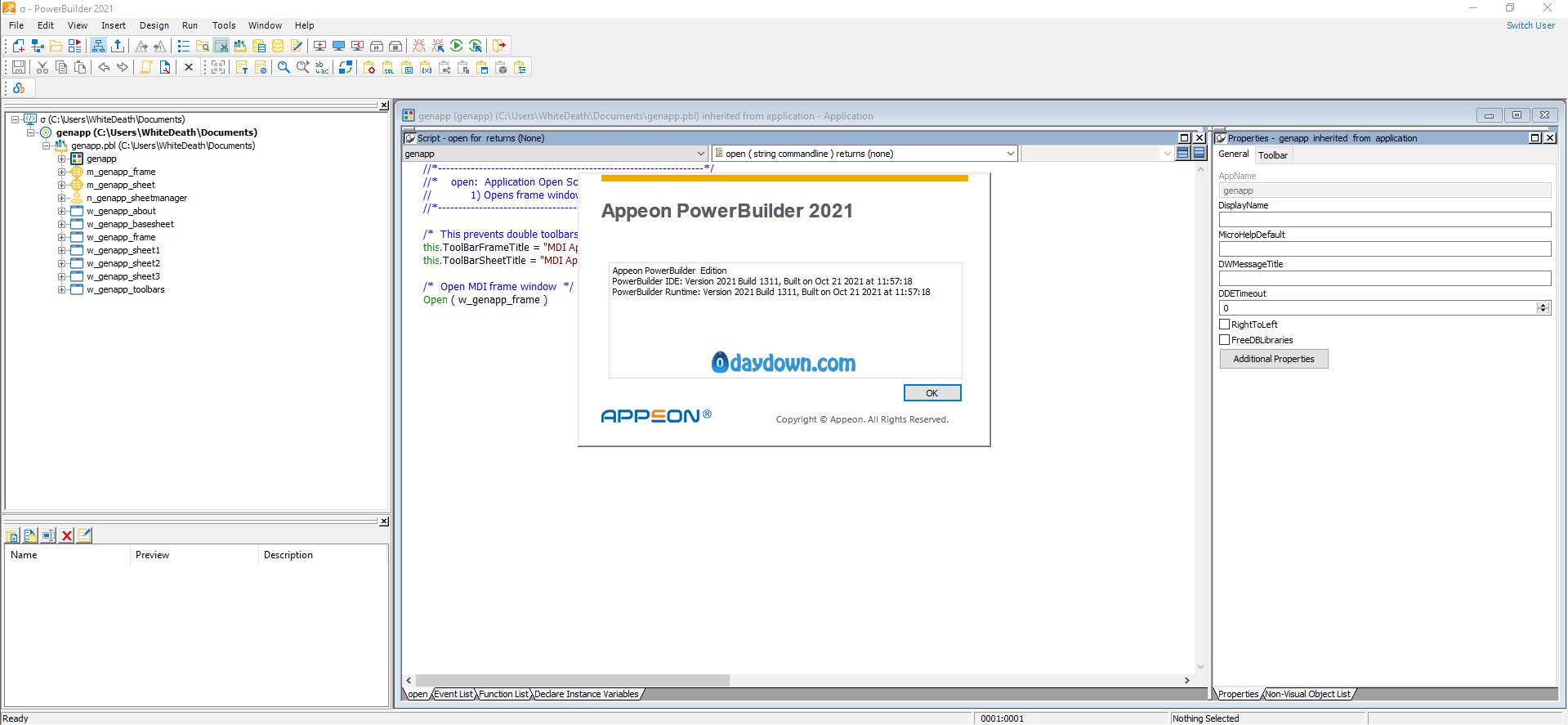This screenshot has width=1568, height=725.
Task: Collapse the genapp.pbl library node
Action: [47, 145]
